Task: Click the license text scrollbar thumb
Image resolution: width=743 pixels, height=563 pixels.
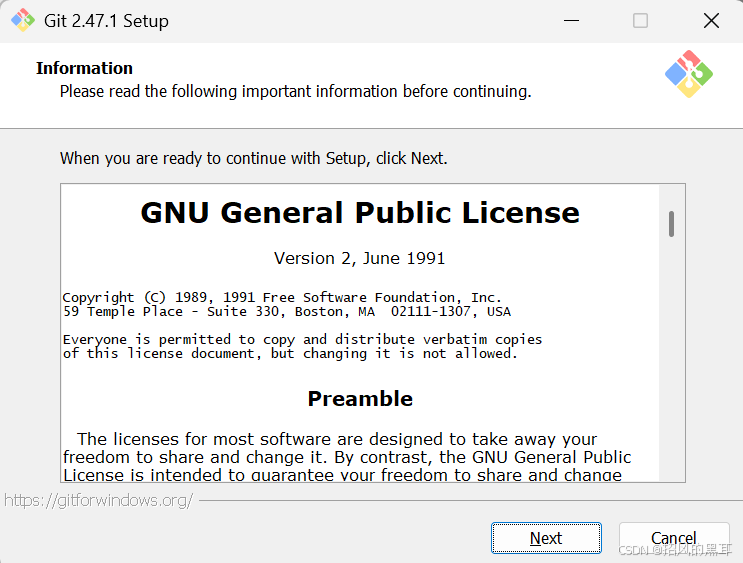Action: (x=671, y=224)
